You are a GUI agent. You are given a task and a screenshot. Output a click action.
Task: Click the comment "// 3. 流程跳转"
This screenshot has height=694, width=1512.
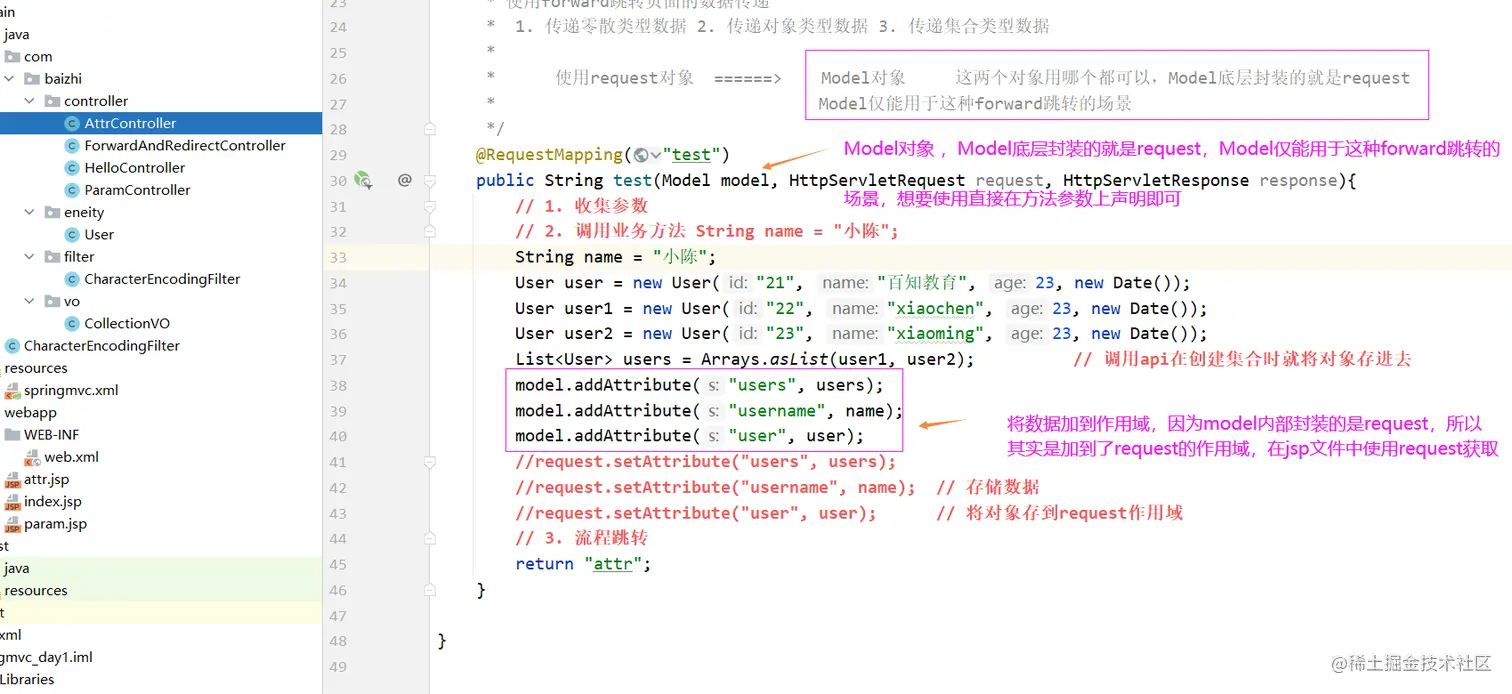coord(582,538)
